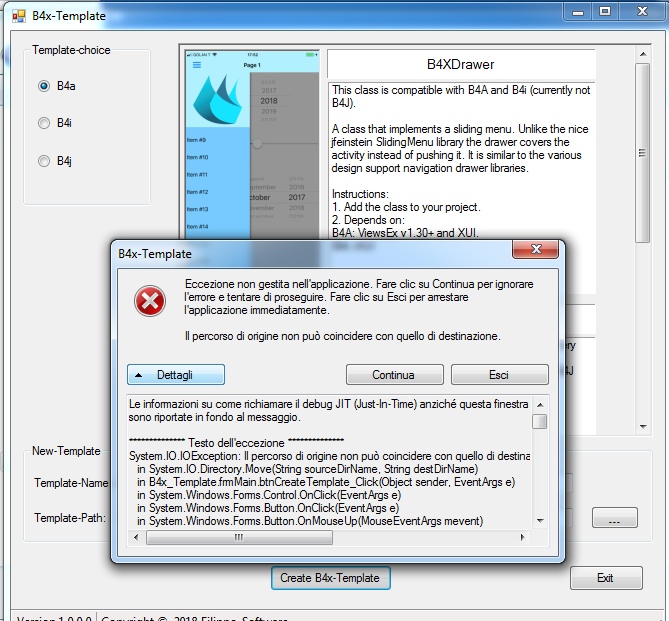This screenshot has width=669, height=621.
Task: Click the Button.OnMouseUp stack trace line
Action: [310, 521]
